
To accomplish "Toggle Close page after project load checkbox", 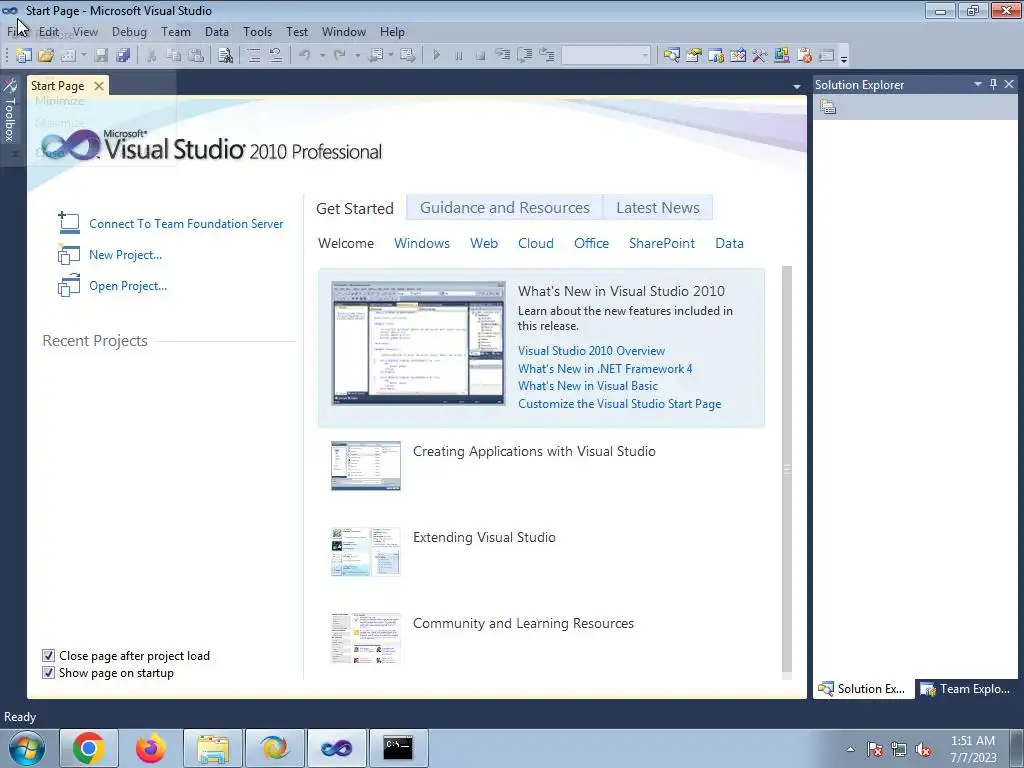I will 48,655.
